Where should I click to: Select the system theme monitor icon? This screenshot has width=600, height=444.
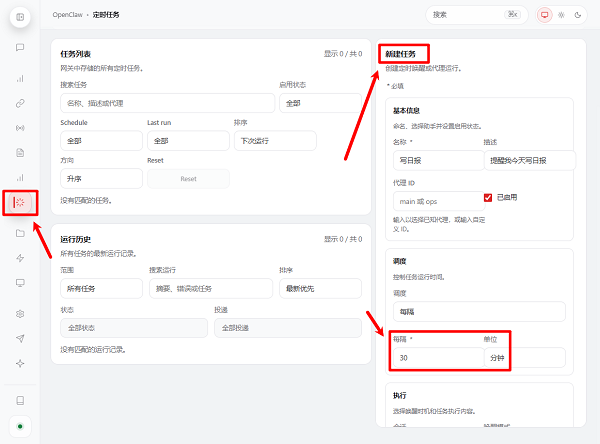click(x=545, y=15)
